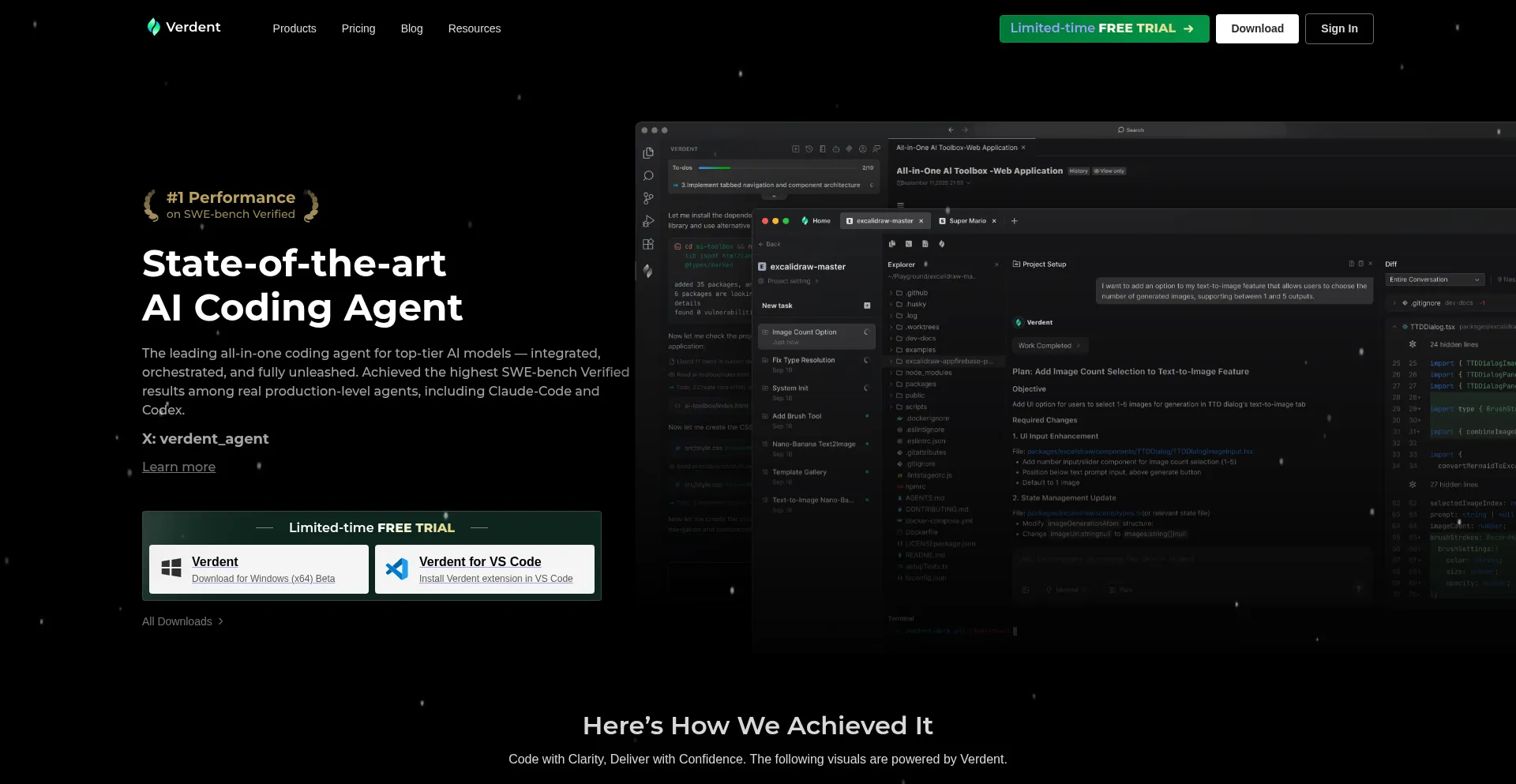Screen dimensions: 1516x784
Task: Collapse the TTDDialog.tsx diff section
Action: pyautogui.click(x=1395, y=327)
